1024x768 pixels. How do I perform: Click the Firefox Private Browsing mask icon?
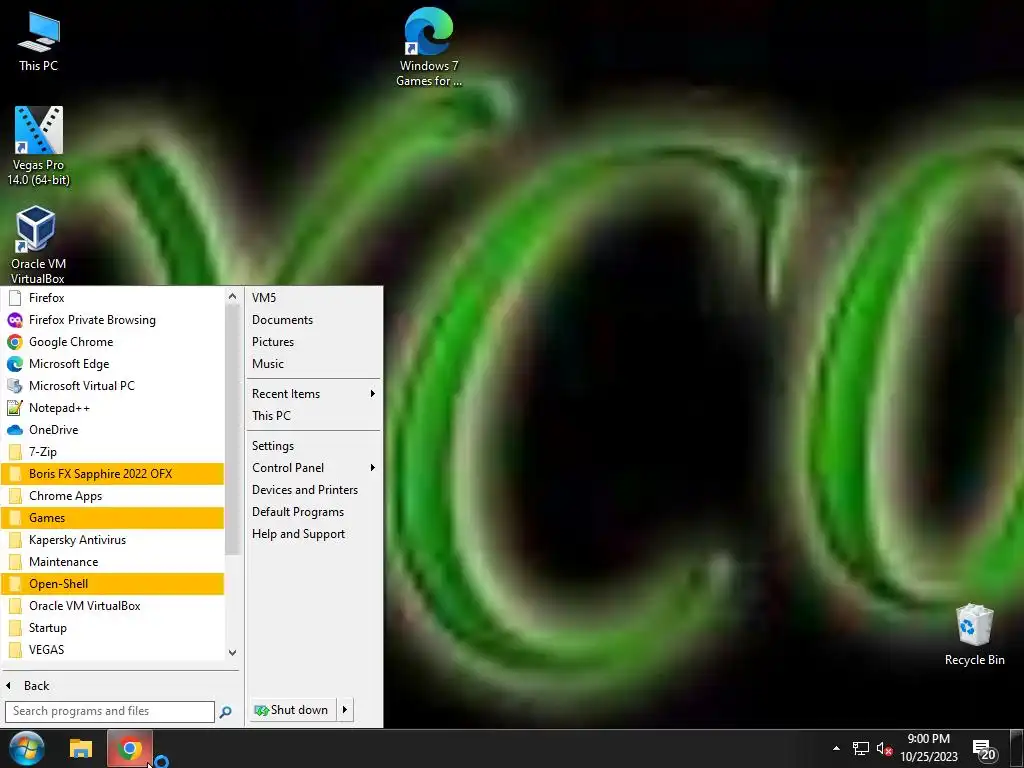[x=14, y=320]
